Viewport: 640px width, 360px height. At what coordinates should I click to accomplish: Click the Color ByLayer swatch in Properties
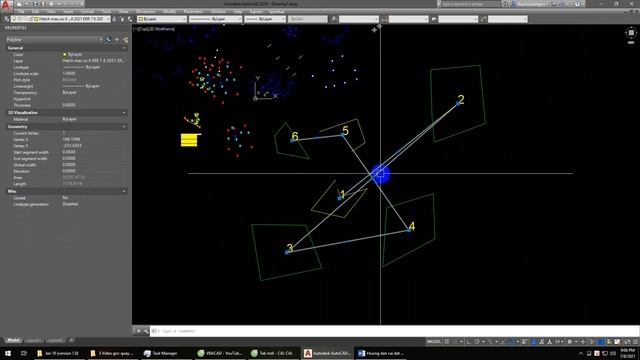pyautogui.click(x=64, y=54)
